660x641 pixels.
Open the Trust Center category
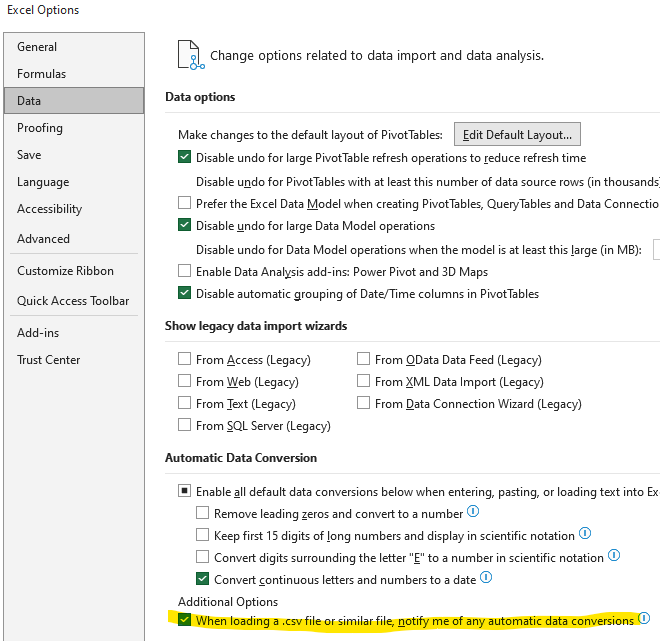74,360
